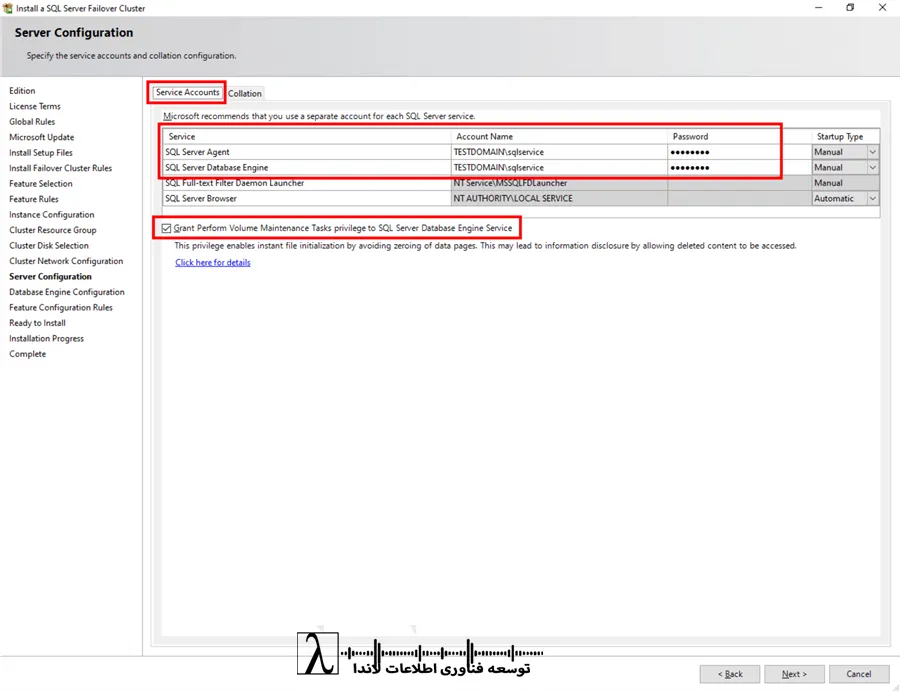Select SQL Full-text Filter Daemon Launcher row
Image resolution: width=900 pixels, height=692 pixels.
[235, 183]
